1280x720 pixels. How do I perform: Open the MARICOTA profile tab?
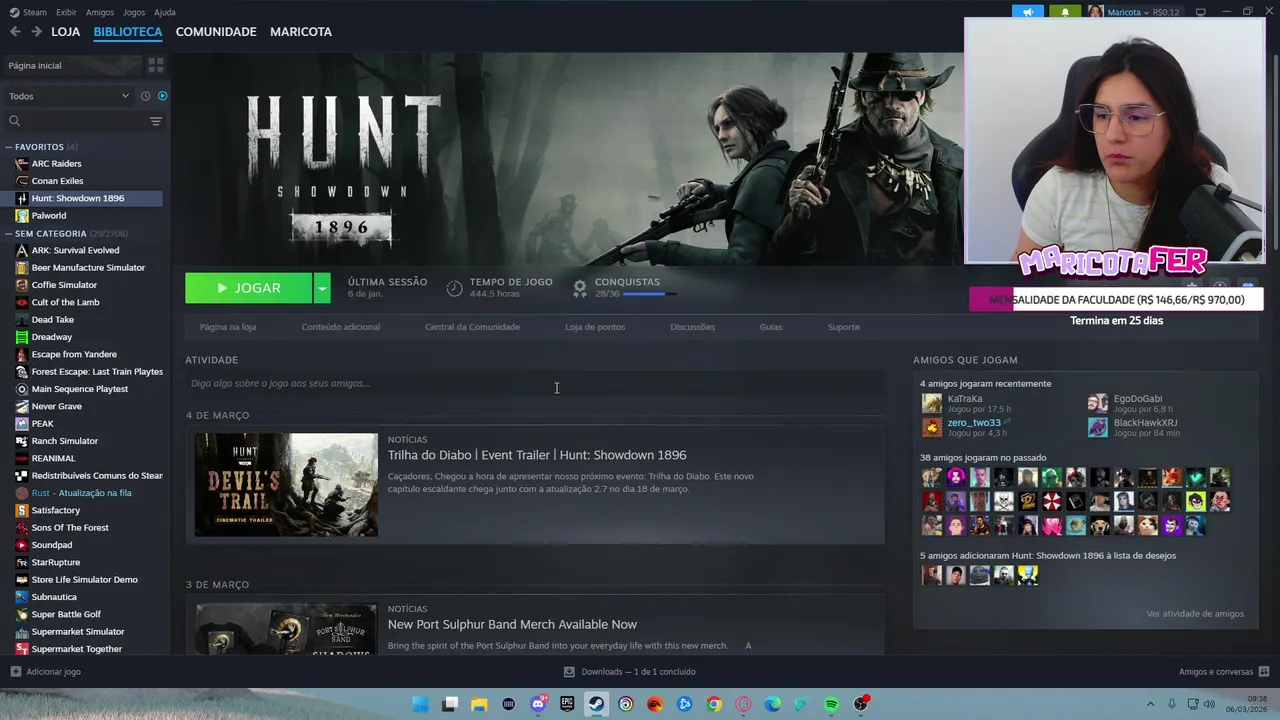click(301, 32)
